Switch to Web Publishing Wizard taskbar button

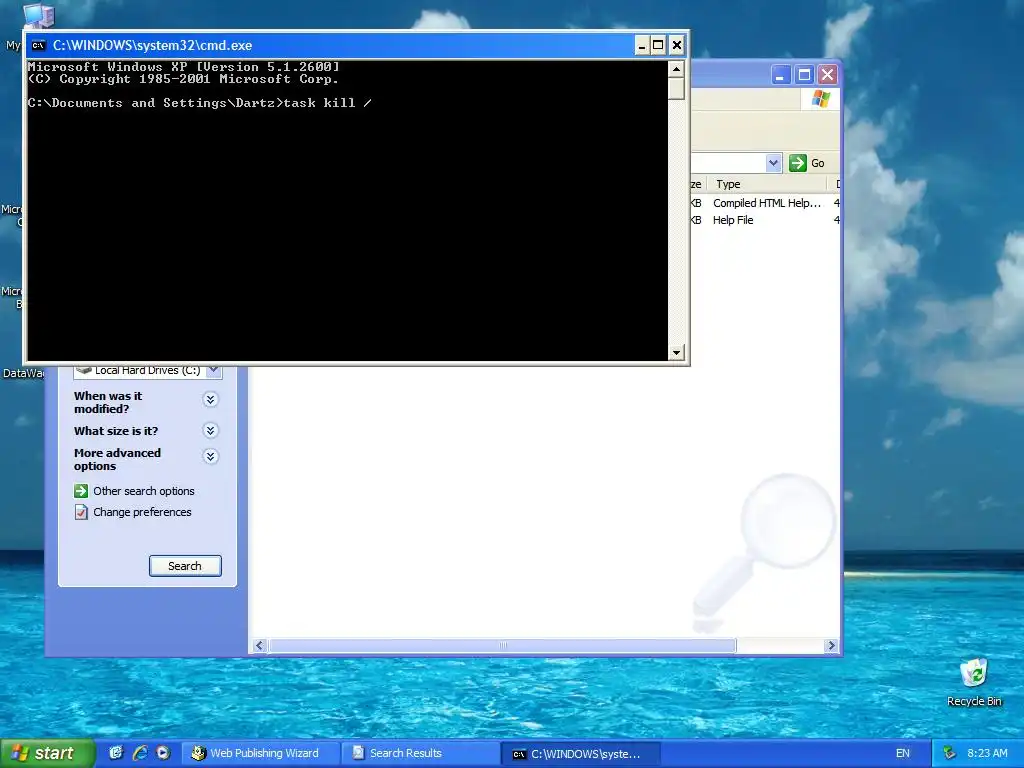260,753
